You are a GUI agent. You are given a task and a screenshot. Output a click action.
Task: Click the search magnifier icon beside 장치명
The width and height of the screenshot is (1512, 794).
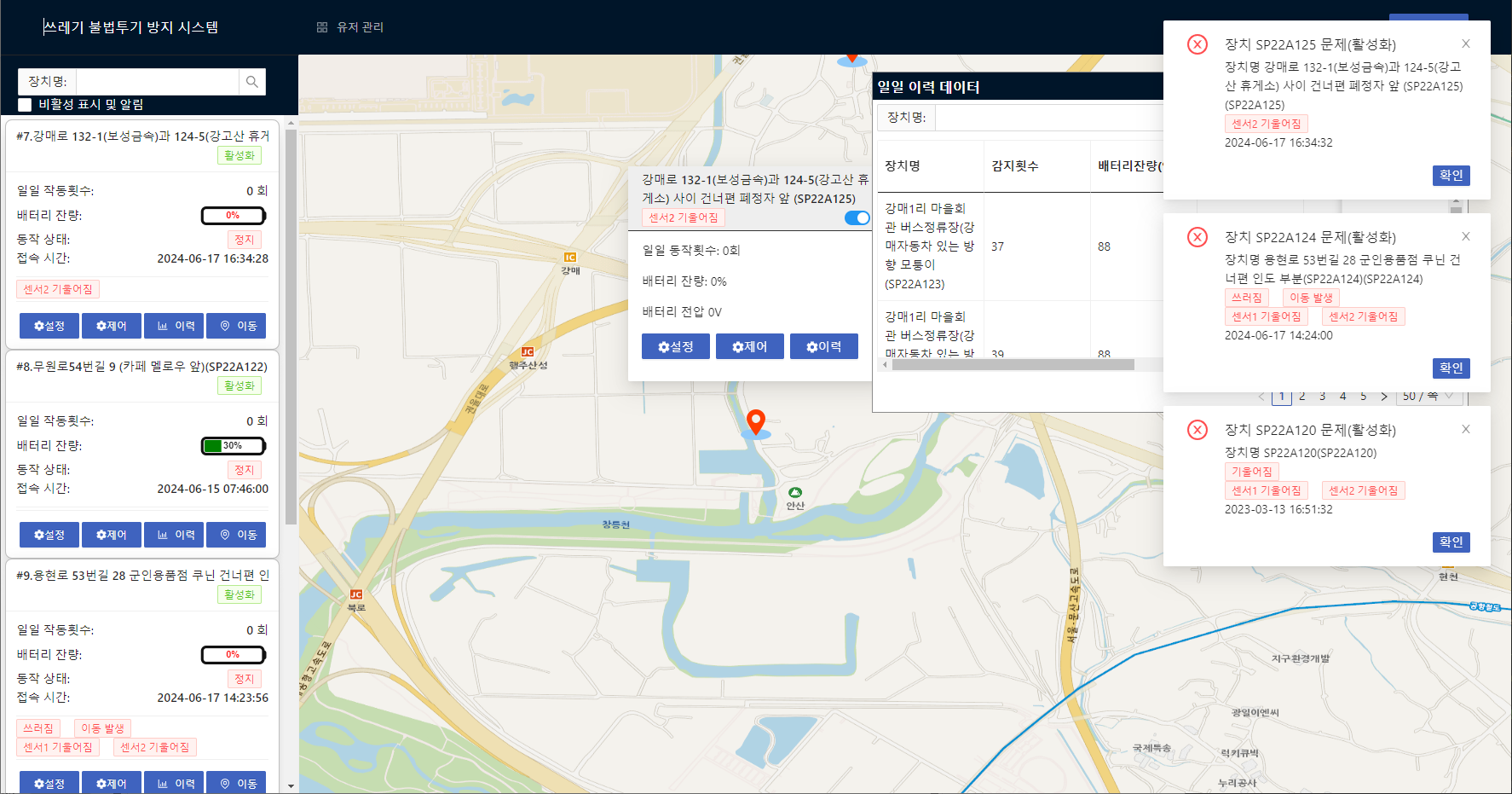(252, 82)
